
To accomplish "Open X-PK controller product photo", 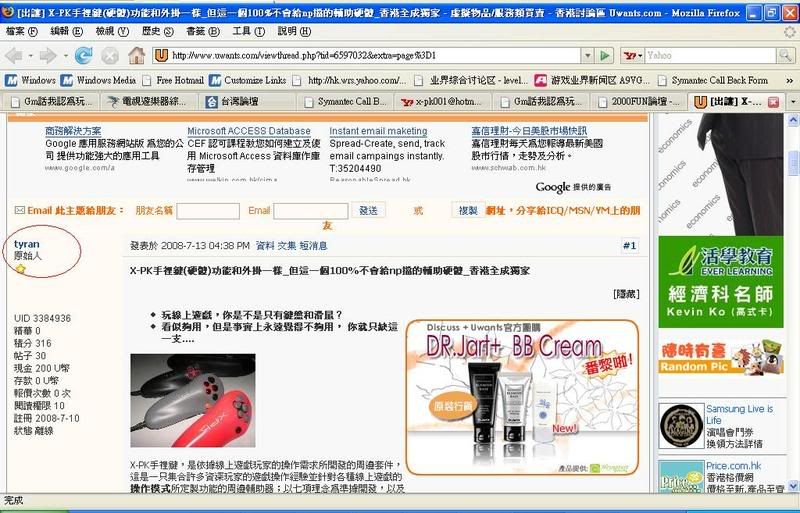I will click(x=193, y=400).
